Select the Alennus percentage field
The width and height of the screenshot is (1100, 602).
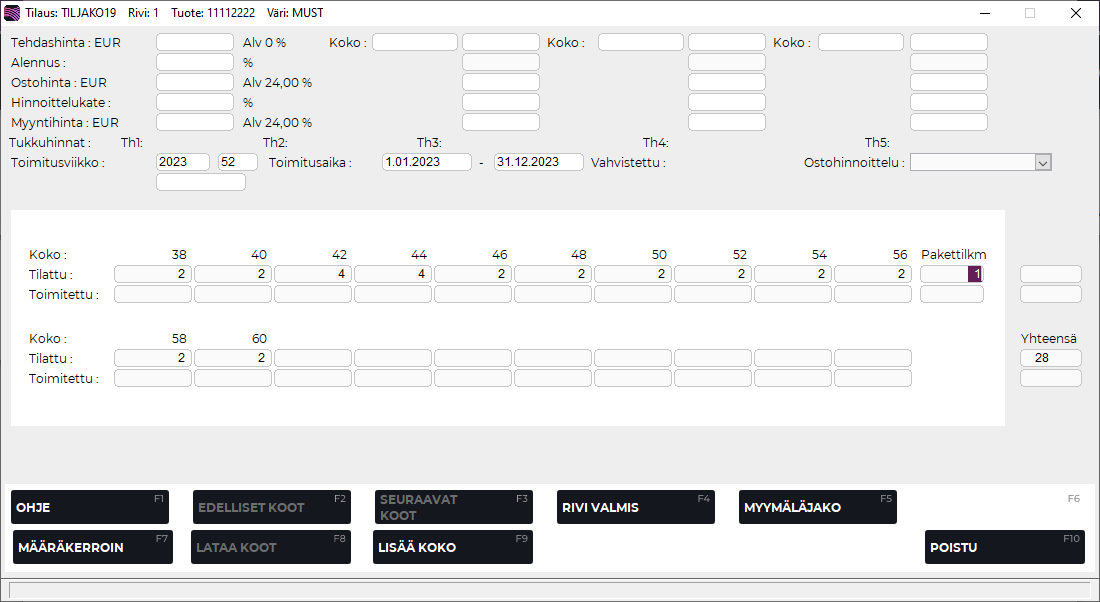point(195,62)
